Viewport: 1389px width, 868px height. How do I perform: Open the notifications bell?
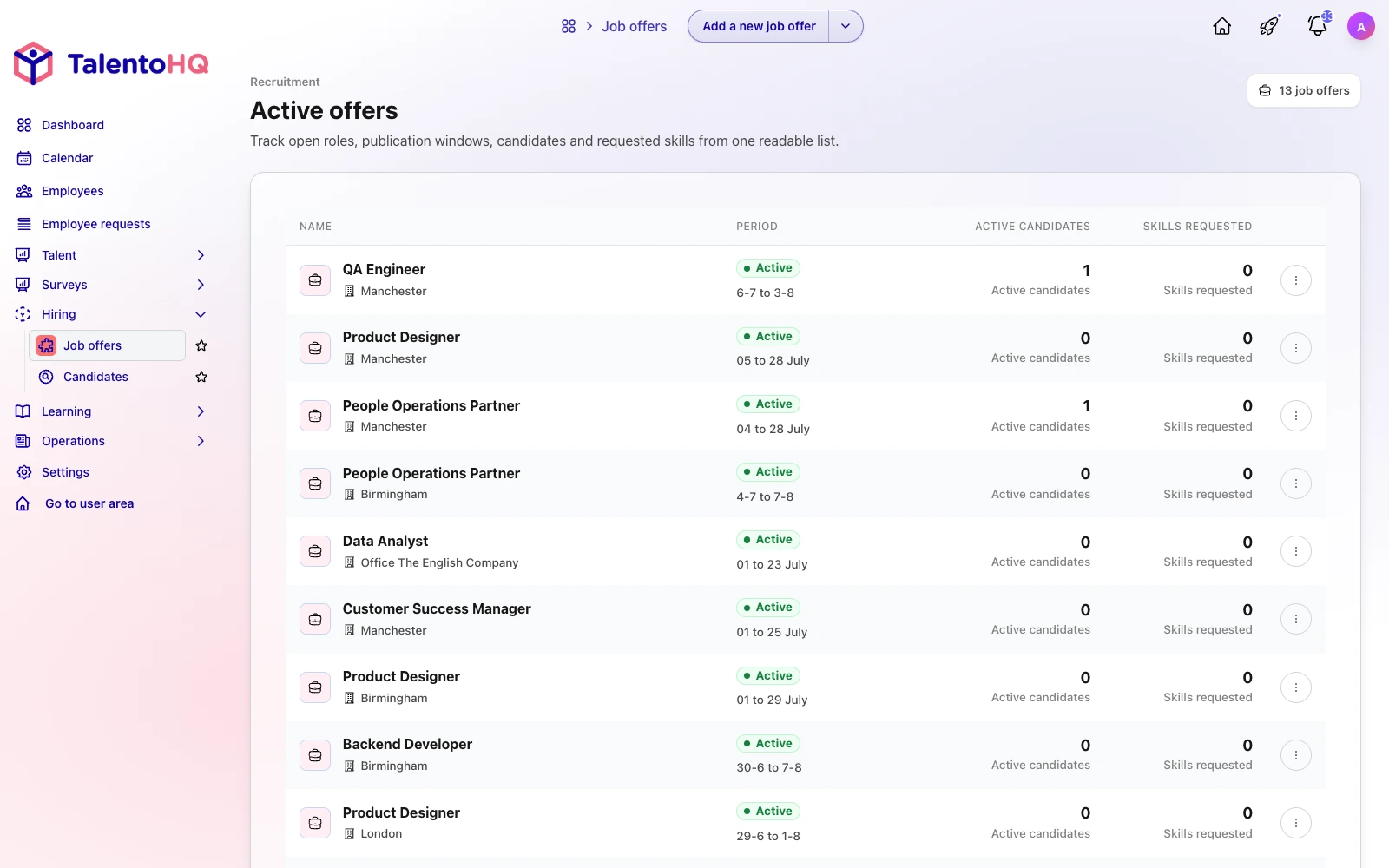(1318, 26)
